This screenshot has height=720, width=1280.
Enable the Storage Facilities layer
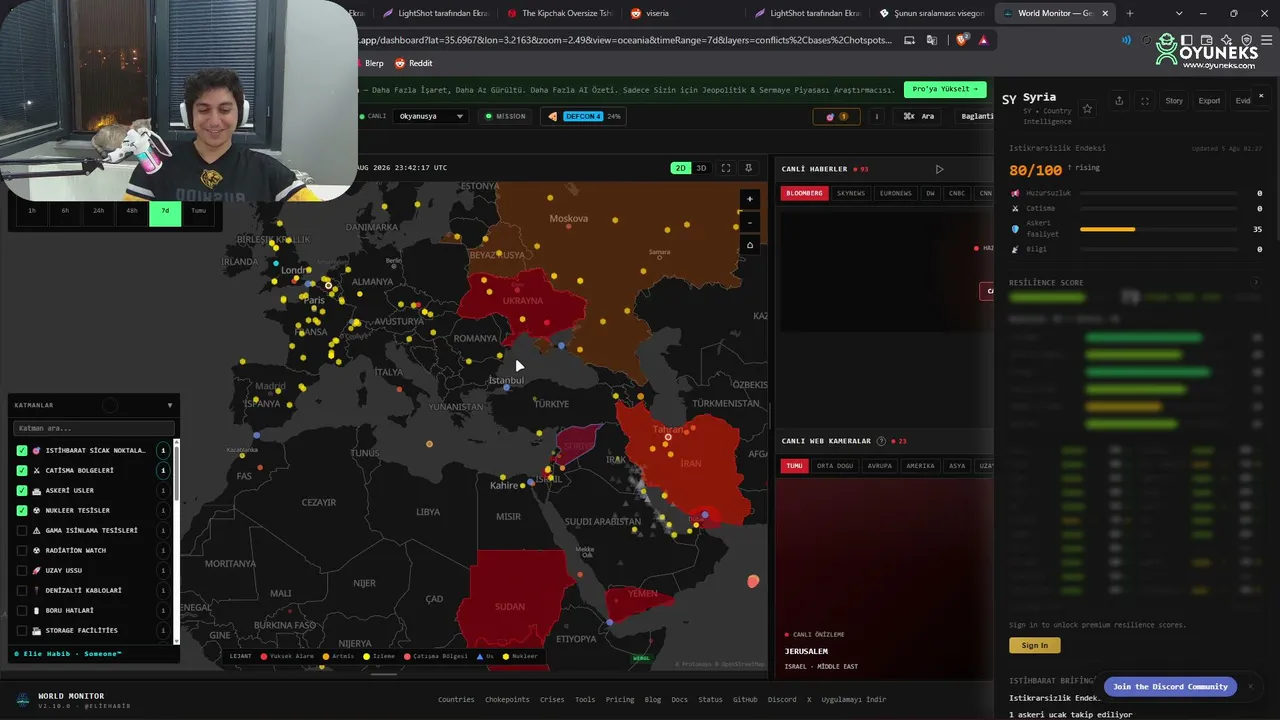[22, 630]
